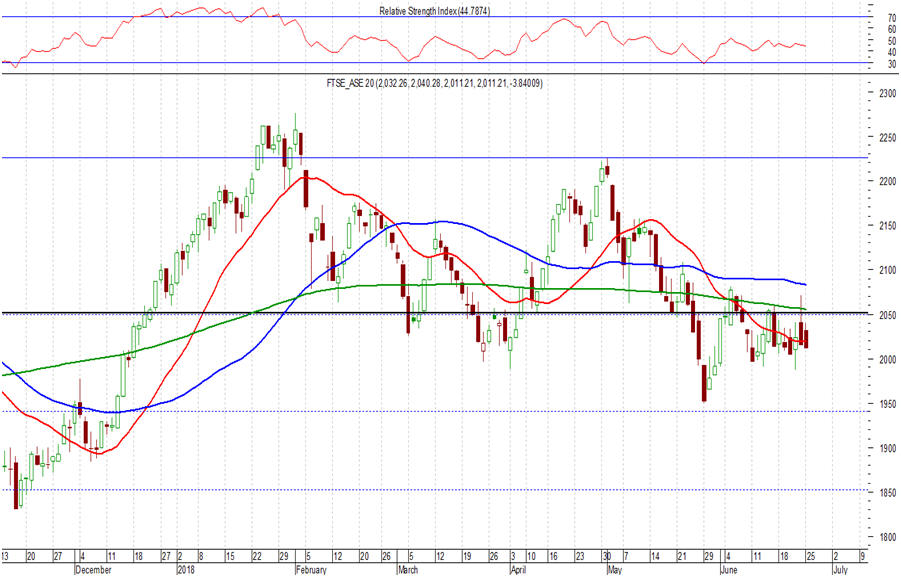
Task: Click the 13 date tick label
Action: point(5,557)
